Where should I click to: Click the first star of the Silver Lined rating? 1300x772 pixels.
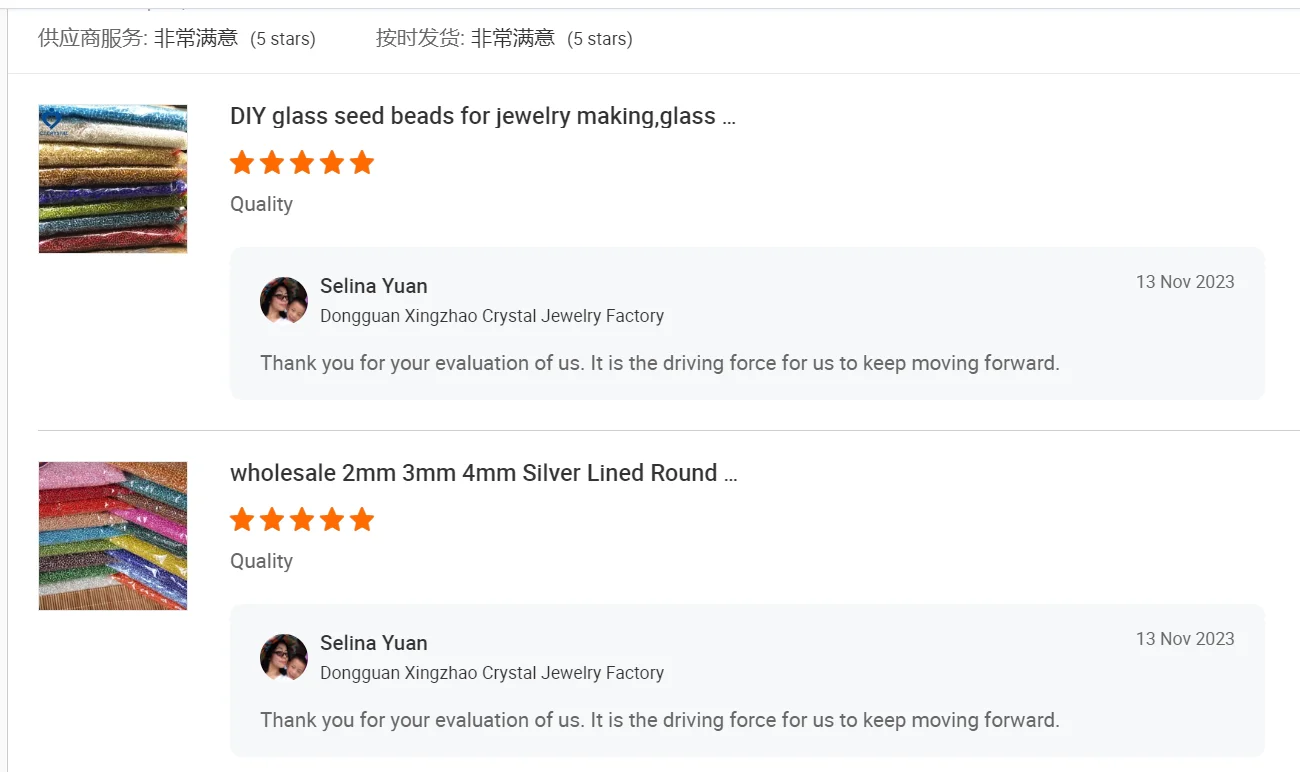click(x=242, y=520)
